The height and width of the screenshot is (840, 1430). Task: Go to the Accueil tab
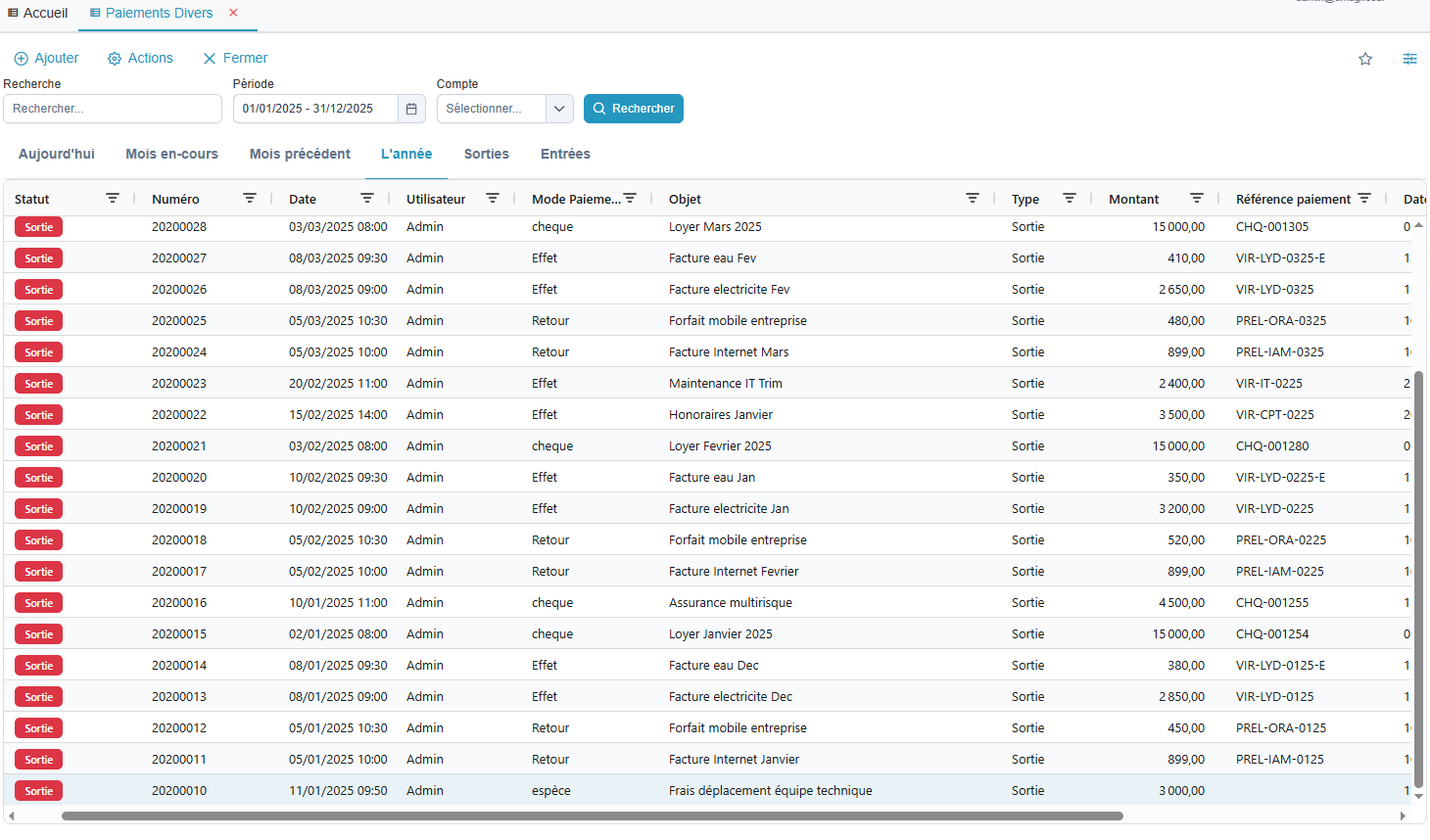[38, 13]
